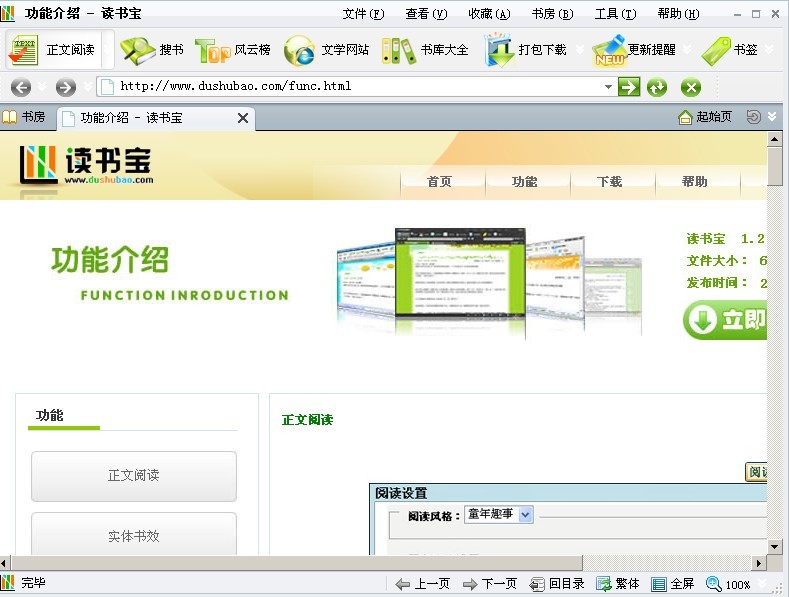Viewport: 789px width, 597px height.
Task: Stop loading with the green X icon
Action: (x=691, y=88)
